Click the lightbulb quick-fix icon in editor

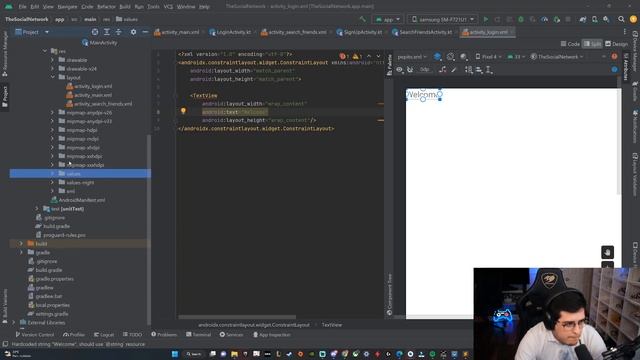pos(183,111)
